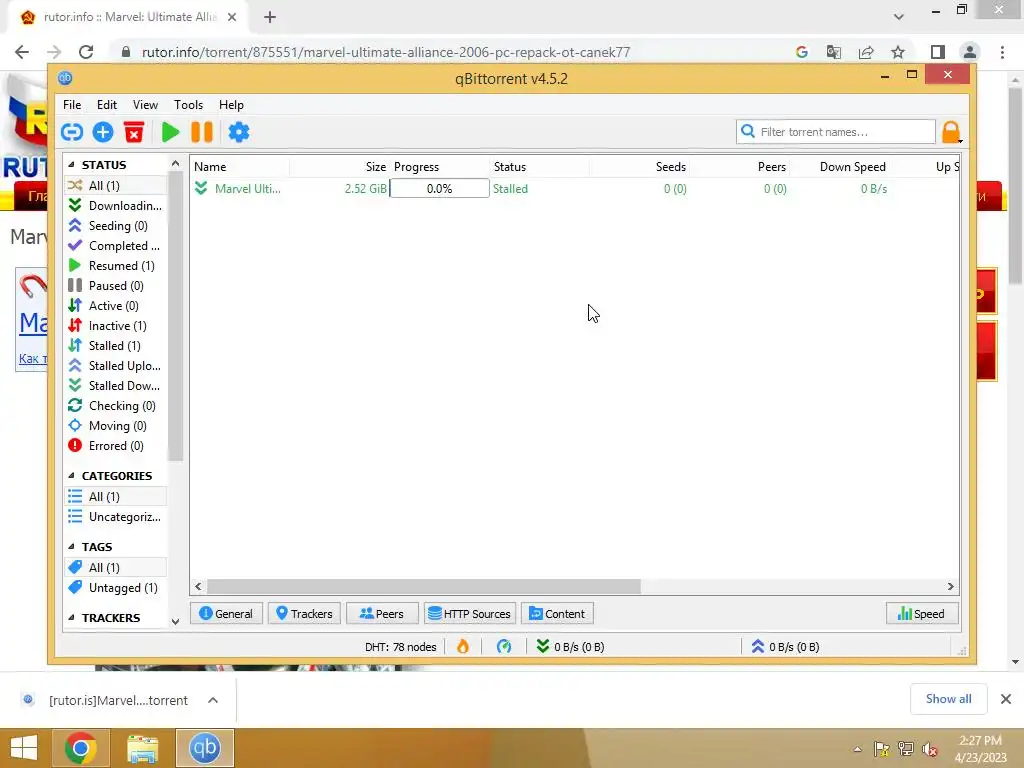Click Show all downloads in Chrome
1024x768 pixels.
point(948,699)
